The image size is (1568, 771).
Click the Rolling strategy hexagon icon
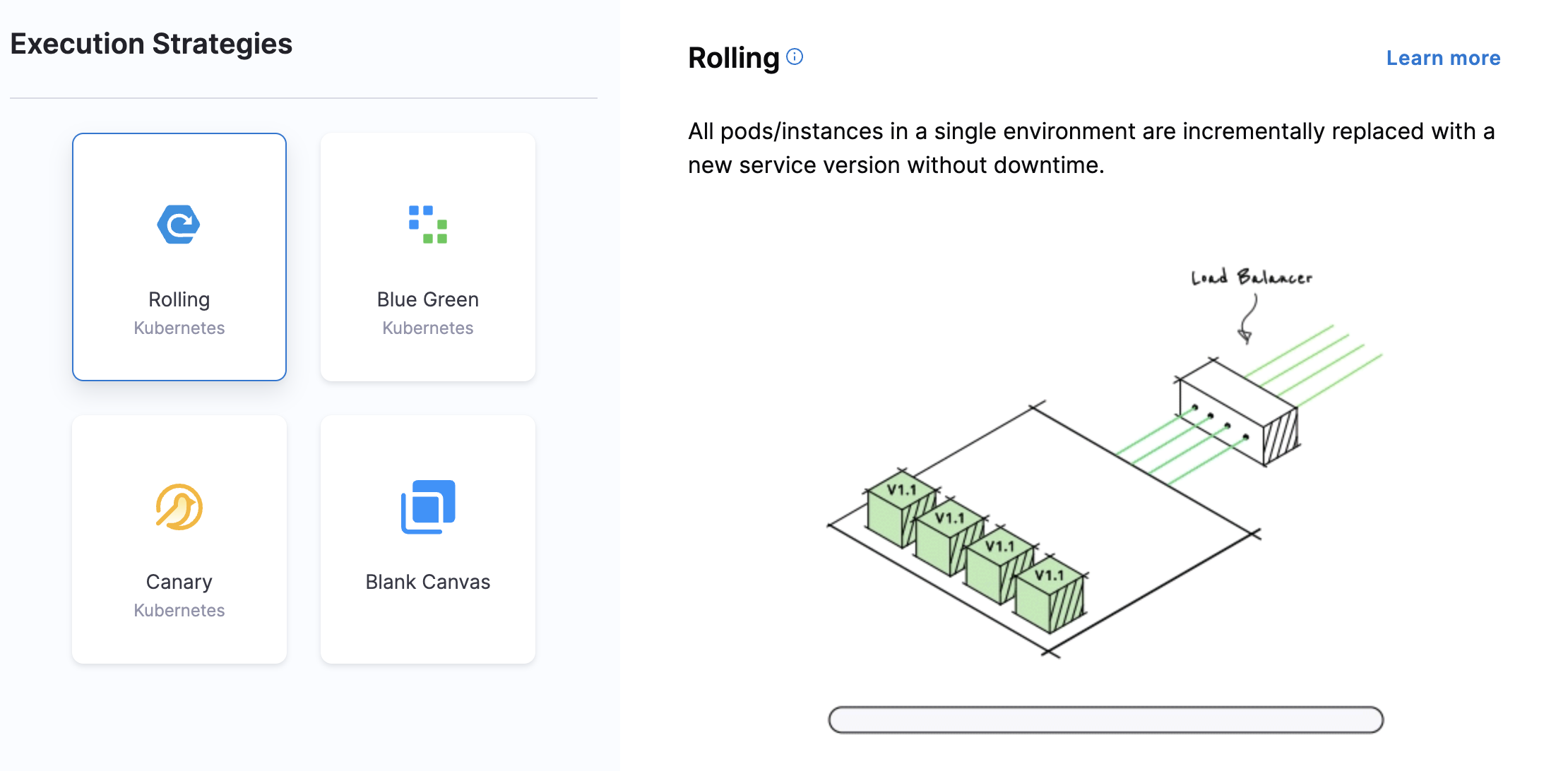click(x=179, y=225)
